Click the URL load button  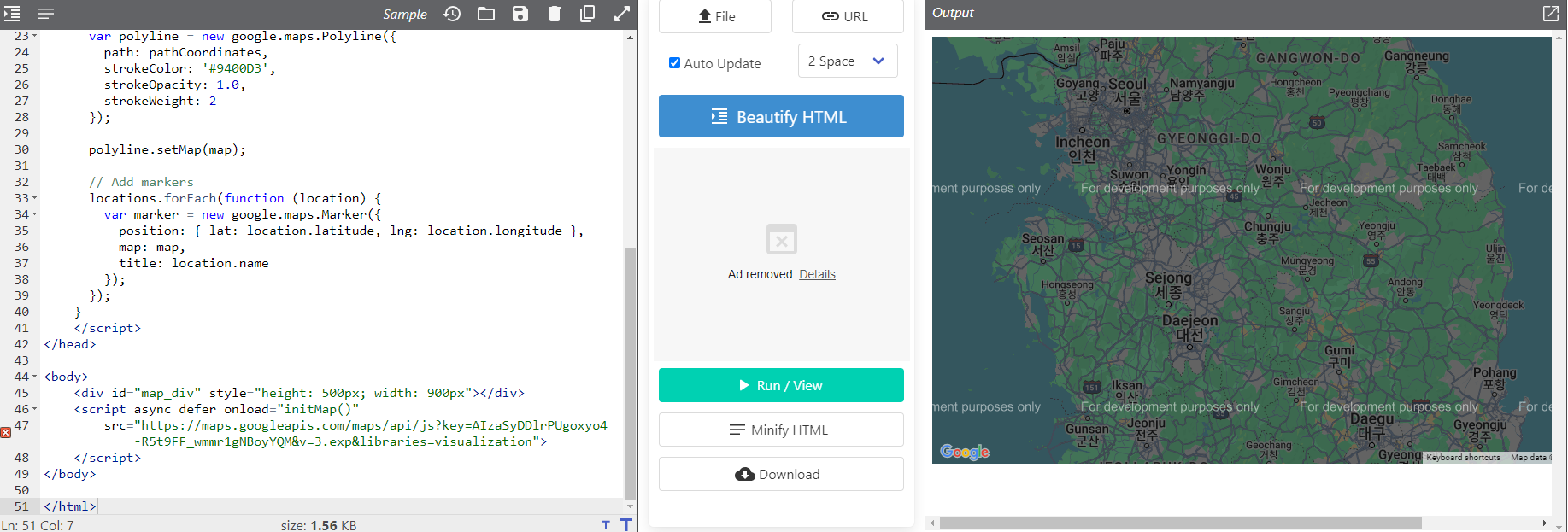coord(848,16)
